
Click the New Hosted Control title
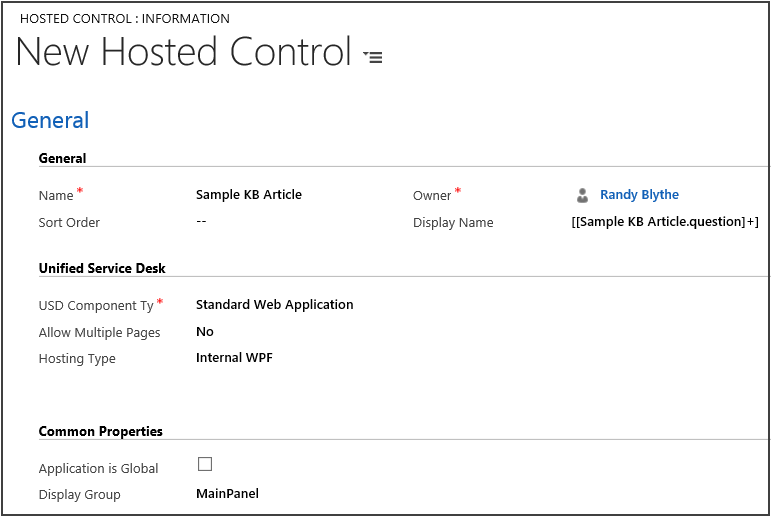tap(184, 52)
